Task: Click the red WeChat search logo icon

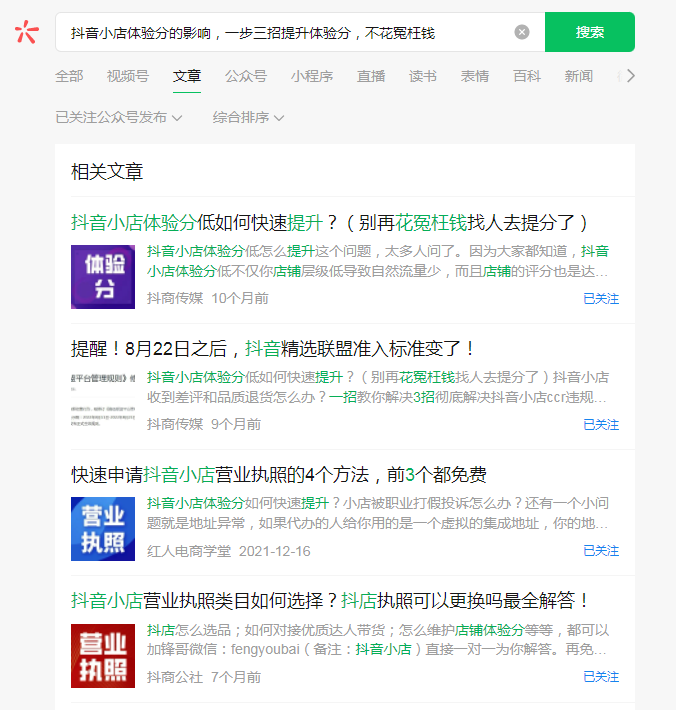Action: pos(27,32)
